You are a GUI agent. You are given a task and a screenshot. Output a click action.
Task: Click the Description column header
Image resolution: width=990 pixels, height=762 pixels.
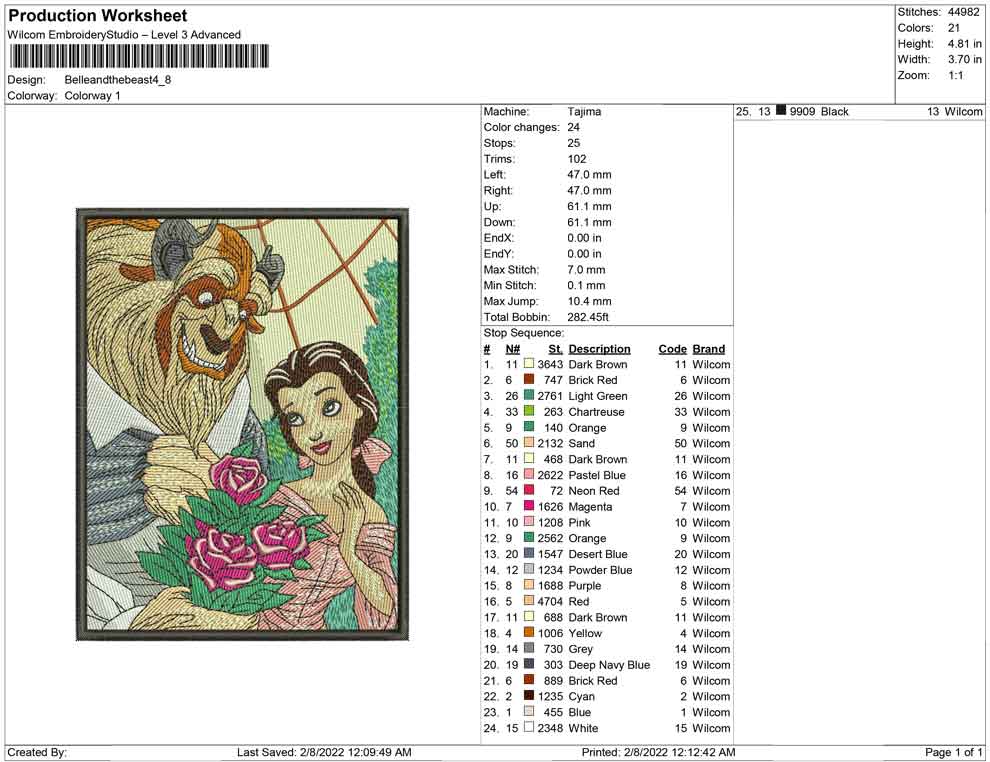[599, 348]
